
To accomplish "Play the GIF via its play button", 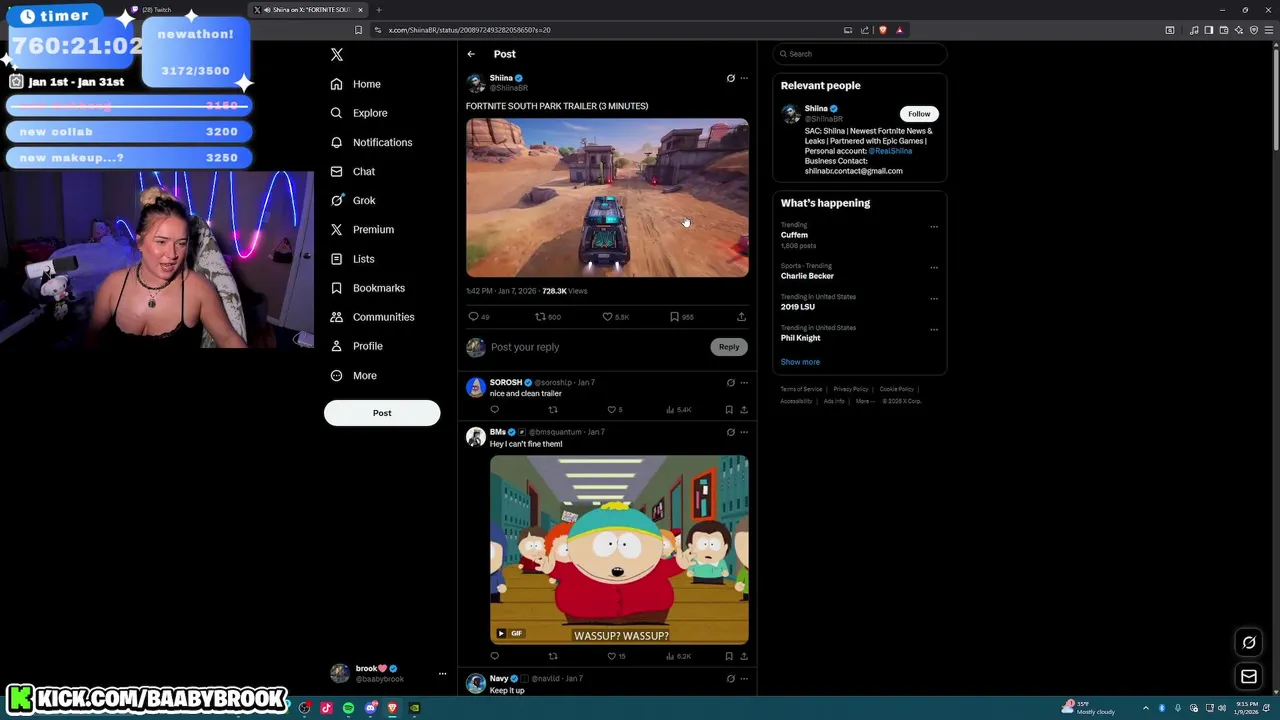I will coord(501,633).
